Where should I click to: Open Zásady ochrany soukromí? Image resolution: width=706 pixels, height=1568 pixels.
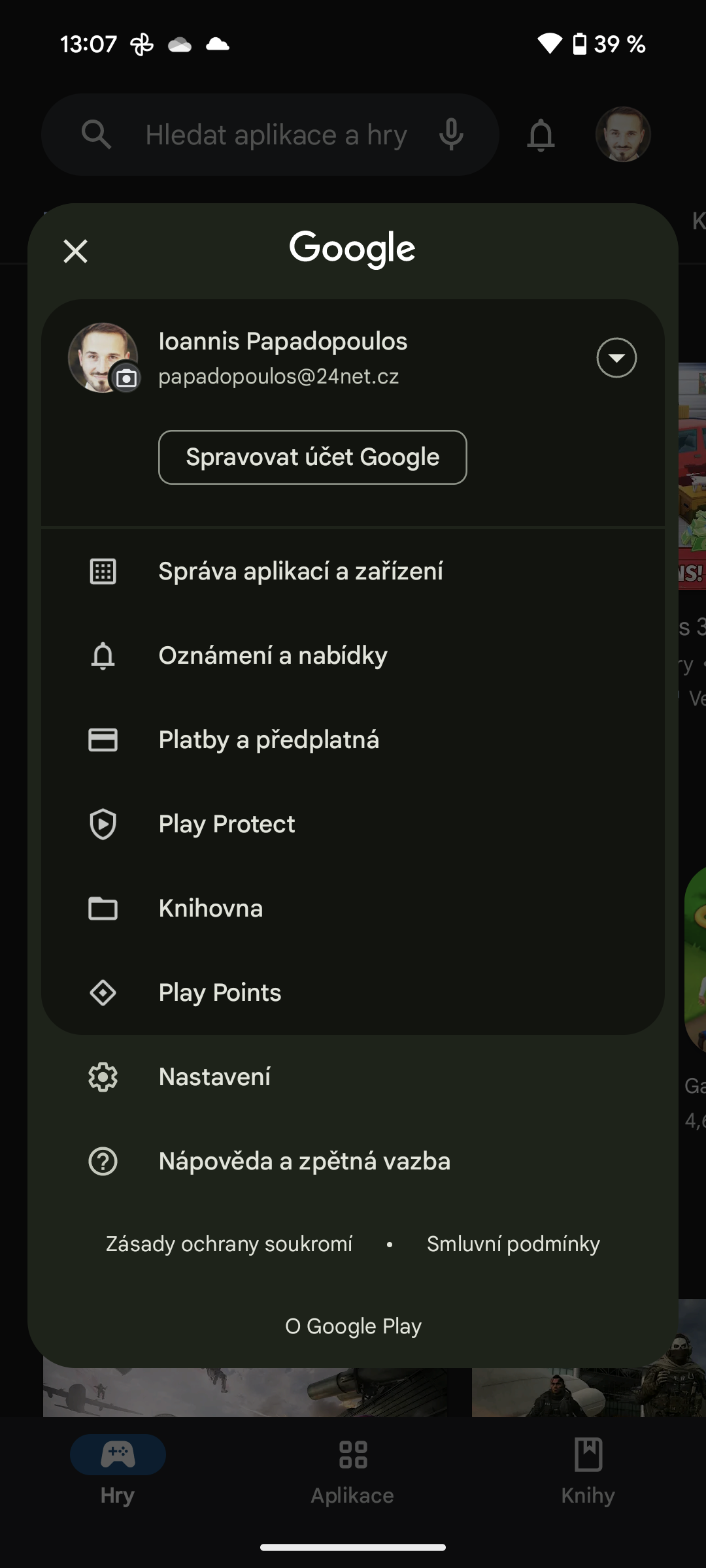228,1243
